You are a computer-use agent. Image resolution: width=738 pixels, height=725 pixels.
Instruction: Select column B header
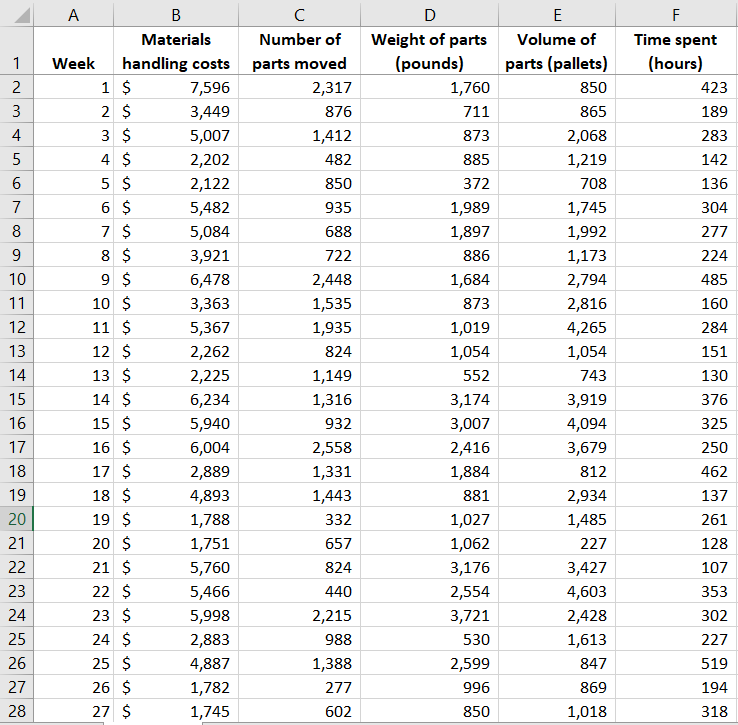pos(176,15)
